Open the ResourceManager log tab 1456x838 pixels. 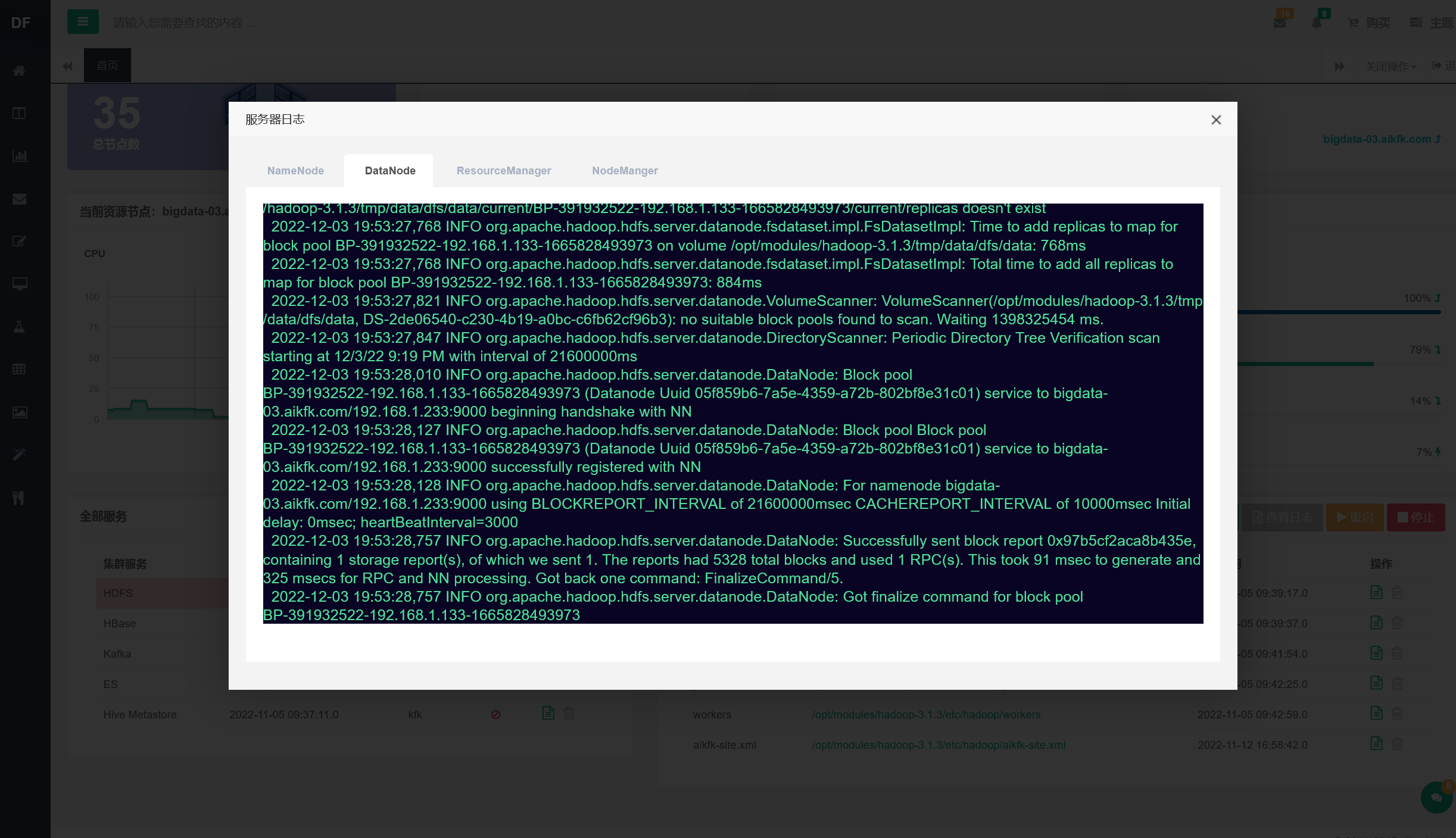click(x=504, y=171)
